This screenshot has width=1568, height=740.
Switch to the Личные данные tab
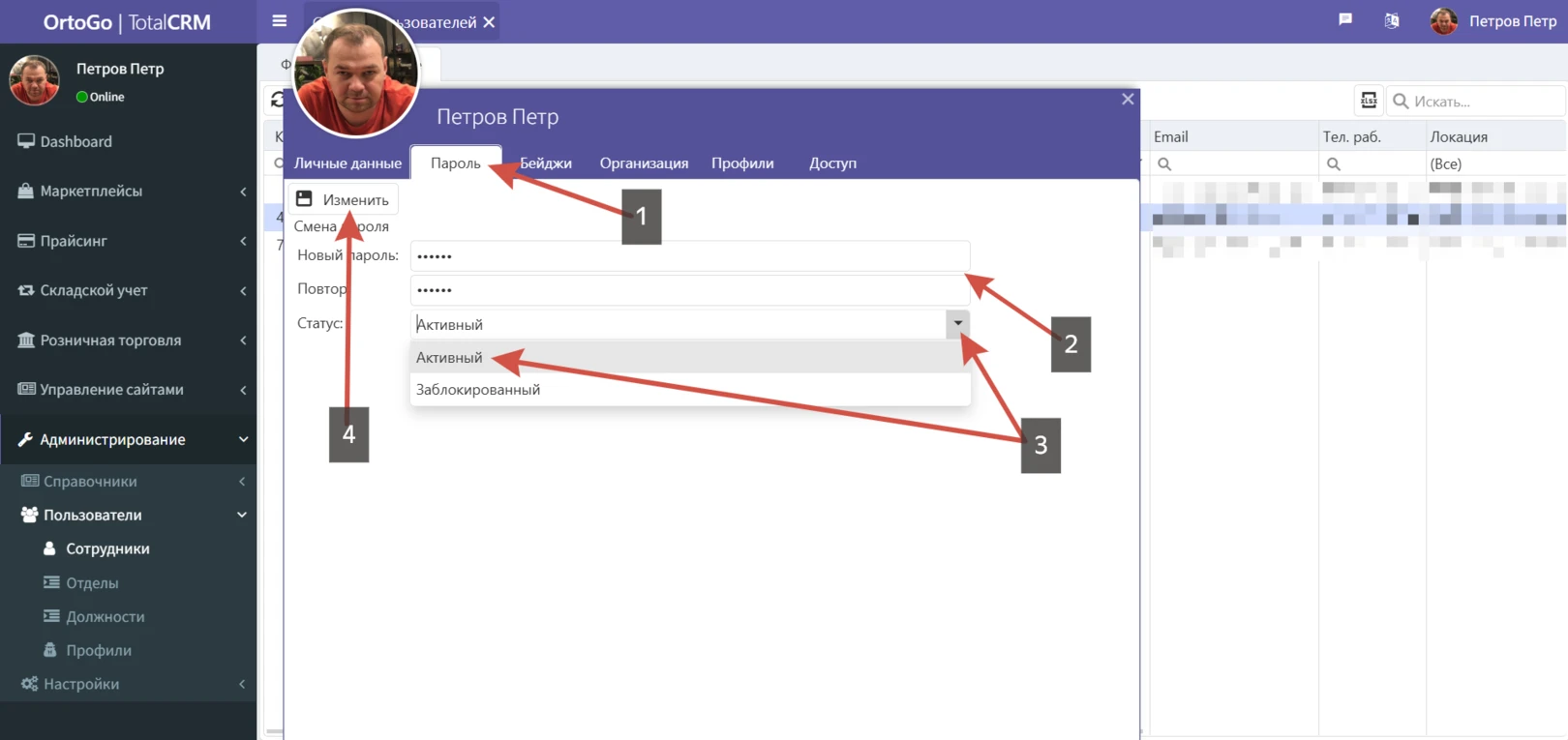pos(347,163)
